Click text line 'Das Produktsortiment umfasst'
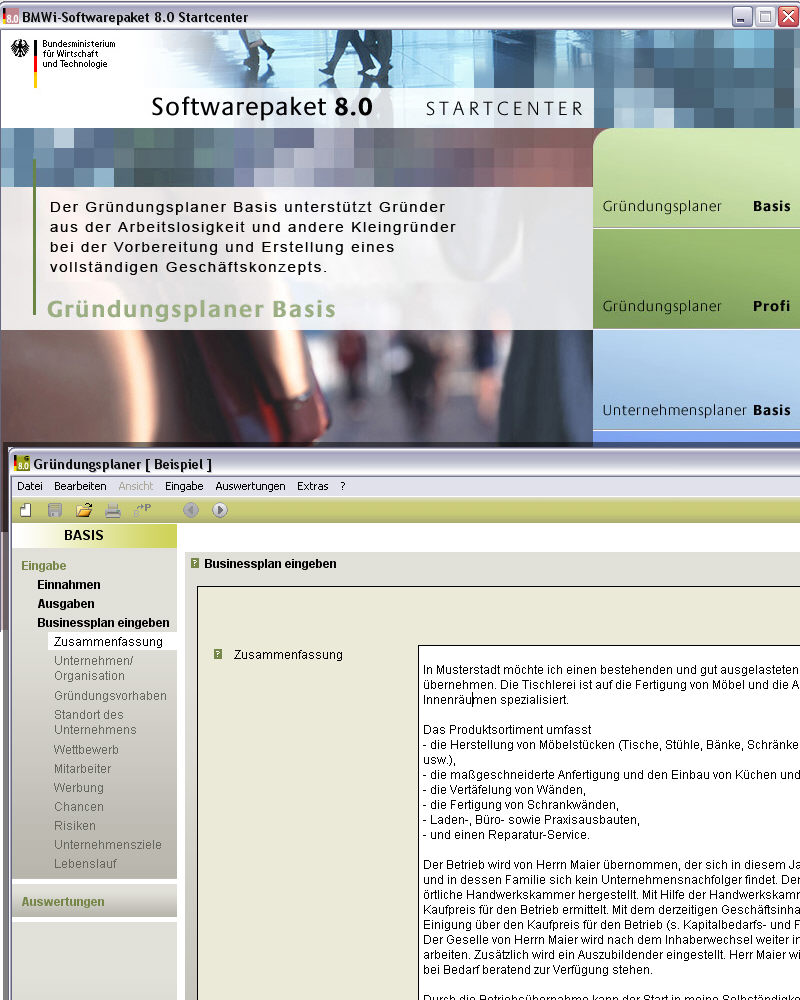Viewport: 800px width, 1000px height. (507, 730)
